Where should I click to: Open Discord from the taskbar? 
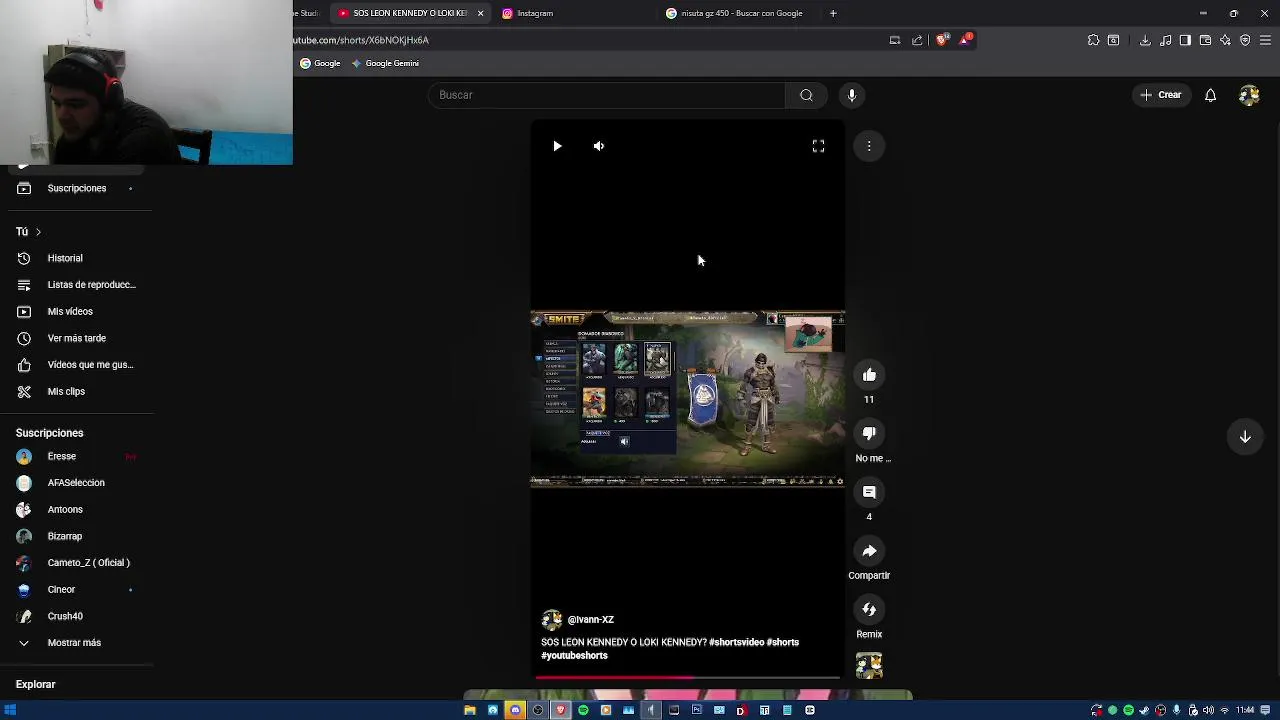[x=515, y=710]
